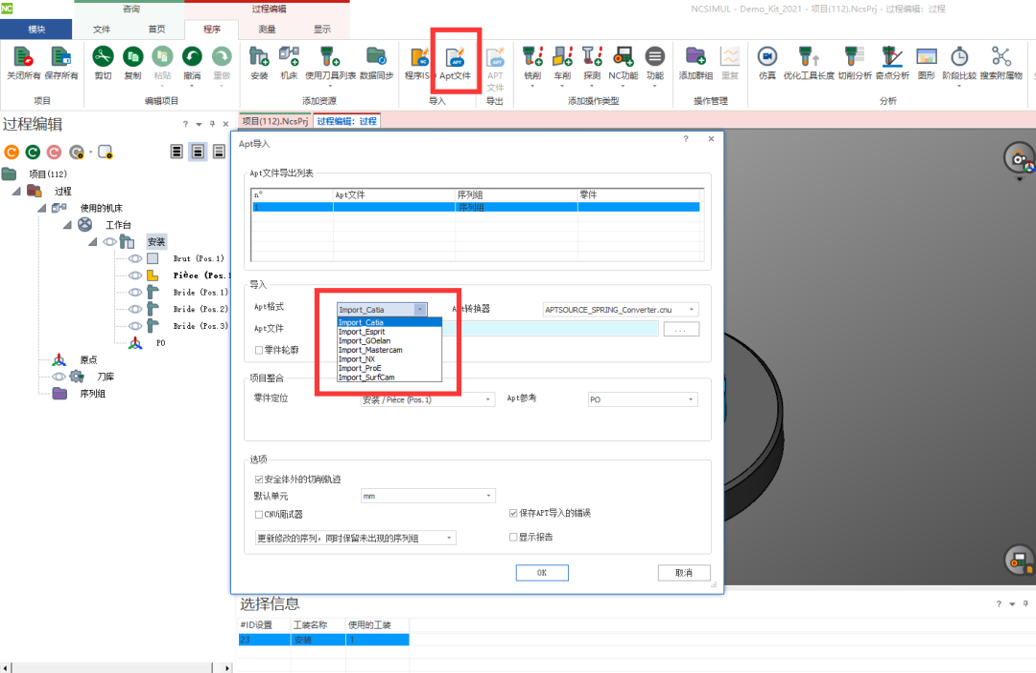Viewport: 1036px width, 673px height.
Task: Toggle visibility eye for Bride (Pos.3)
Action: [135, 326]
